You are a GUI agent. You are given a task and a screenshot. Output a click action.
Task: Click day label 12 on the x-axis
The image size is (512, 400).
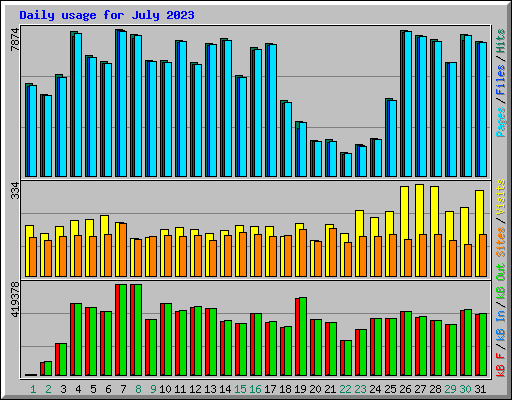[195, 389]
